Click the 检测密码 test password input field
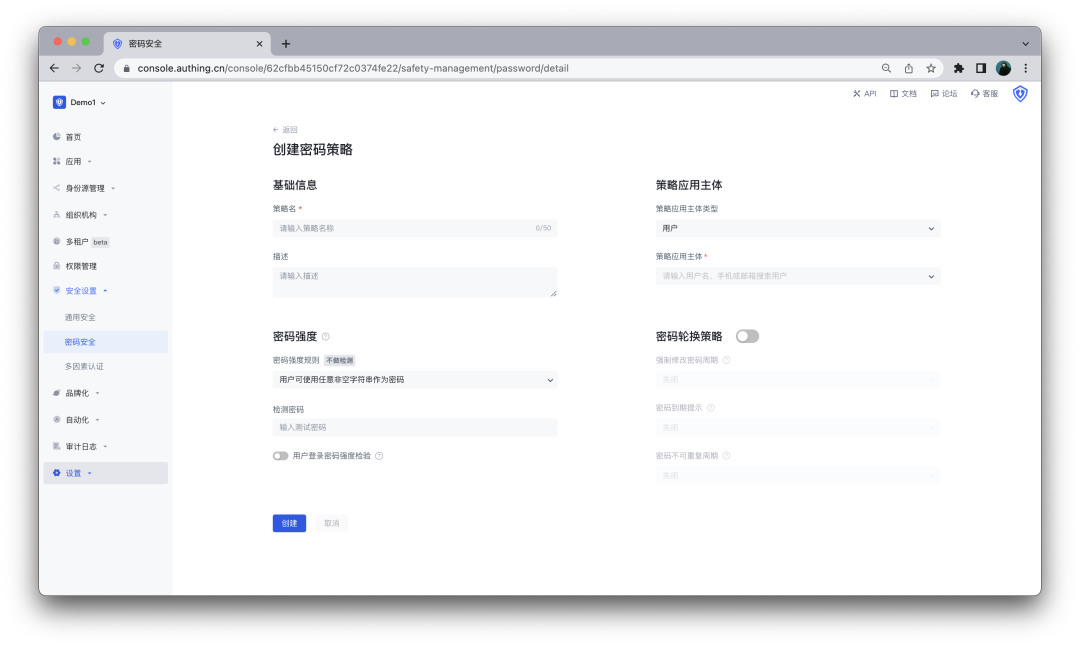 [x=415, y=427]
